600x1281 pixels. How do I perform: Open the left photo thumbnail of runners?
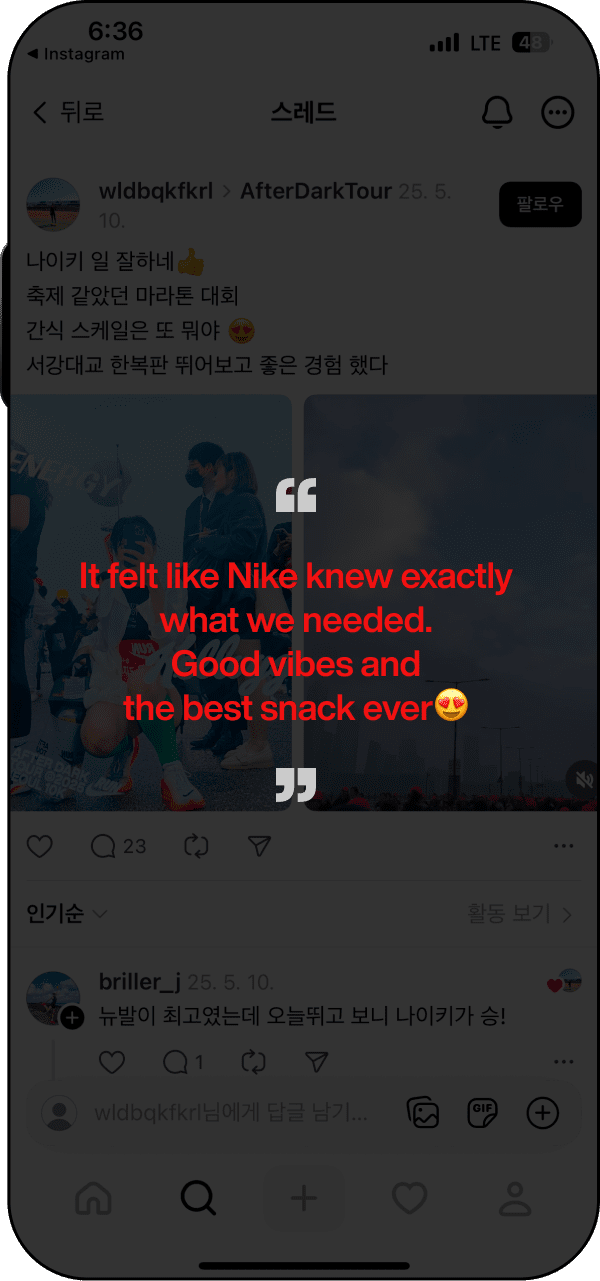pyautogui.click(x=150, y=602)
